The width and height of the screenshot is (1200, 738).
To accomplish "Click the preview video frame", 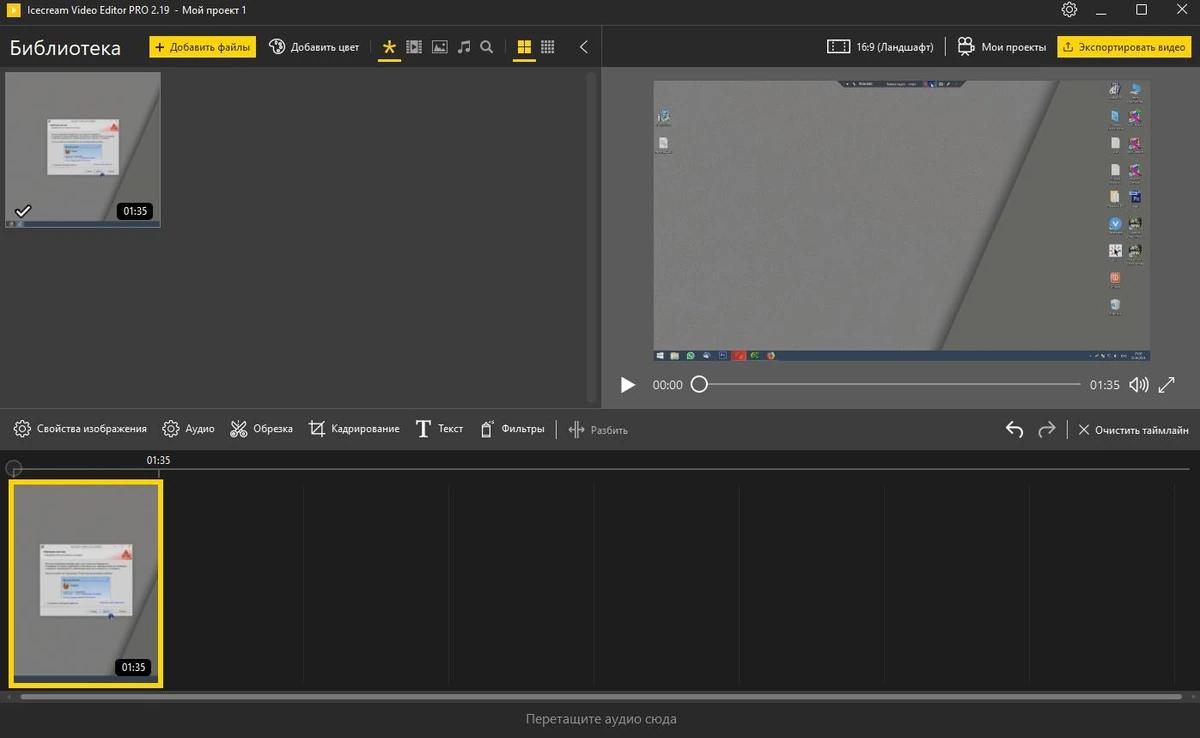I will point(901,221).
